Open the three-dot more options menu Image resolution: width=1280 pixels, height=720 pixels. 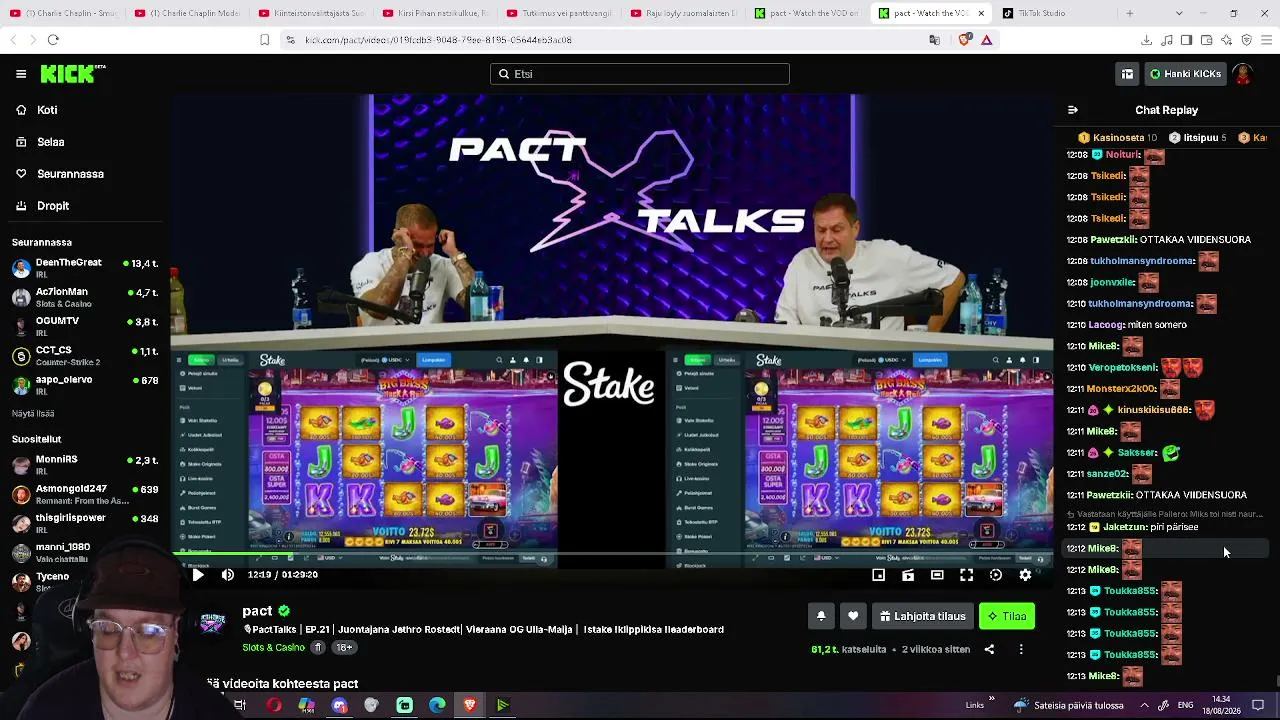[x=1021, y=649]
